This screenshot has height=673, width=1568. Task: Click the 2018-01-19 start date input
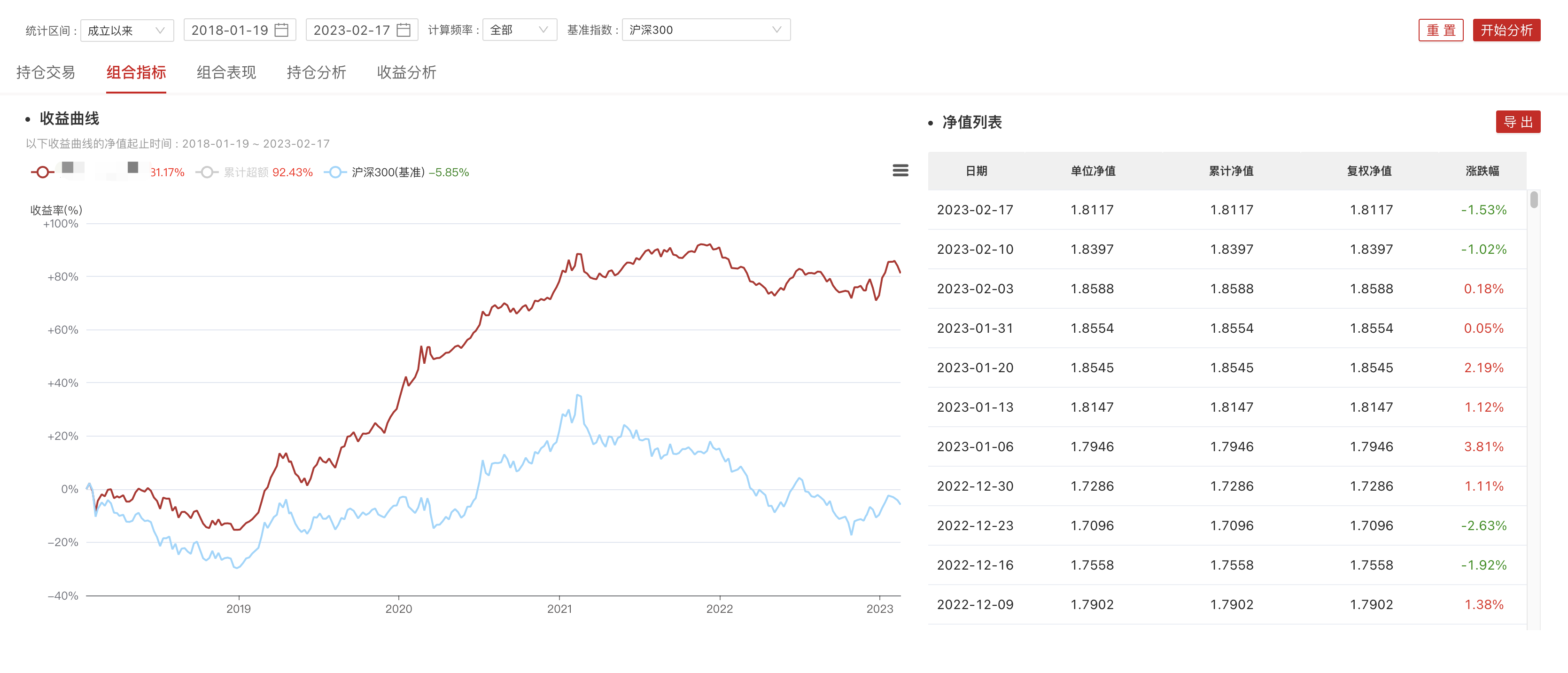click(230, 30)
